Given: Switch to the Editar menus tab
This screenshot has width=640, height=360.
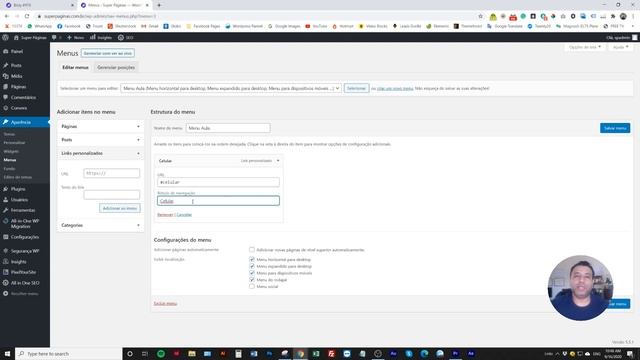Looking at the screenshot, I should point(75,67).
